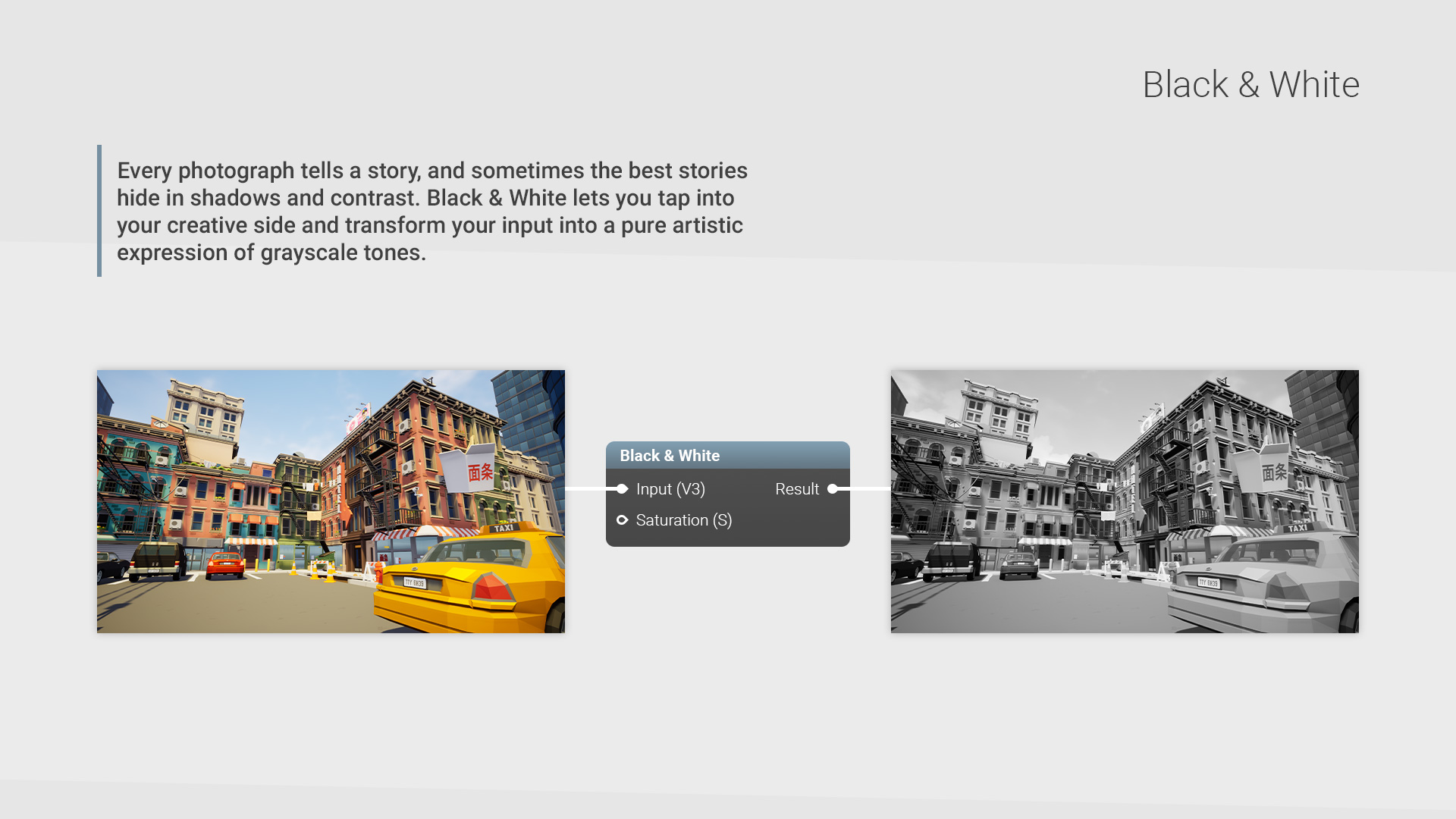1456x819 pixels.
Task: Click the description paragraph text
Action: click(431, 211)
